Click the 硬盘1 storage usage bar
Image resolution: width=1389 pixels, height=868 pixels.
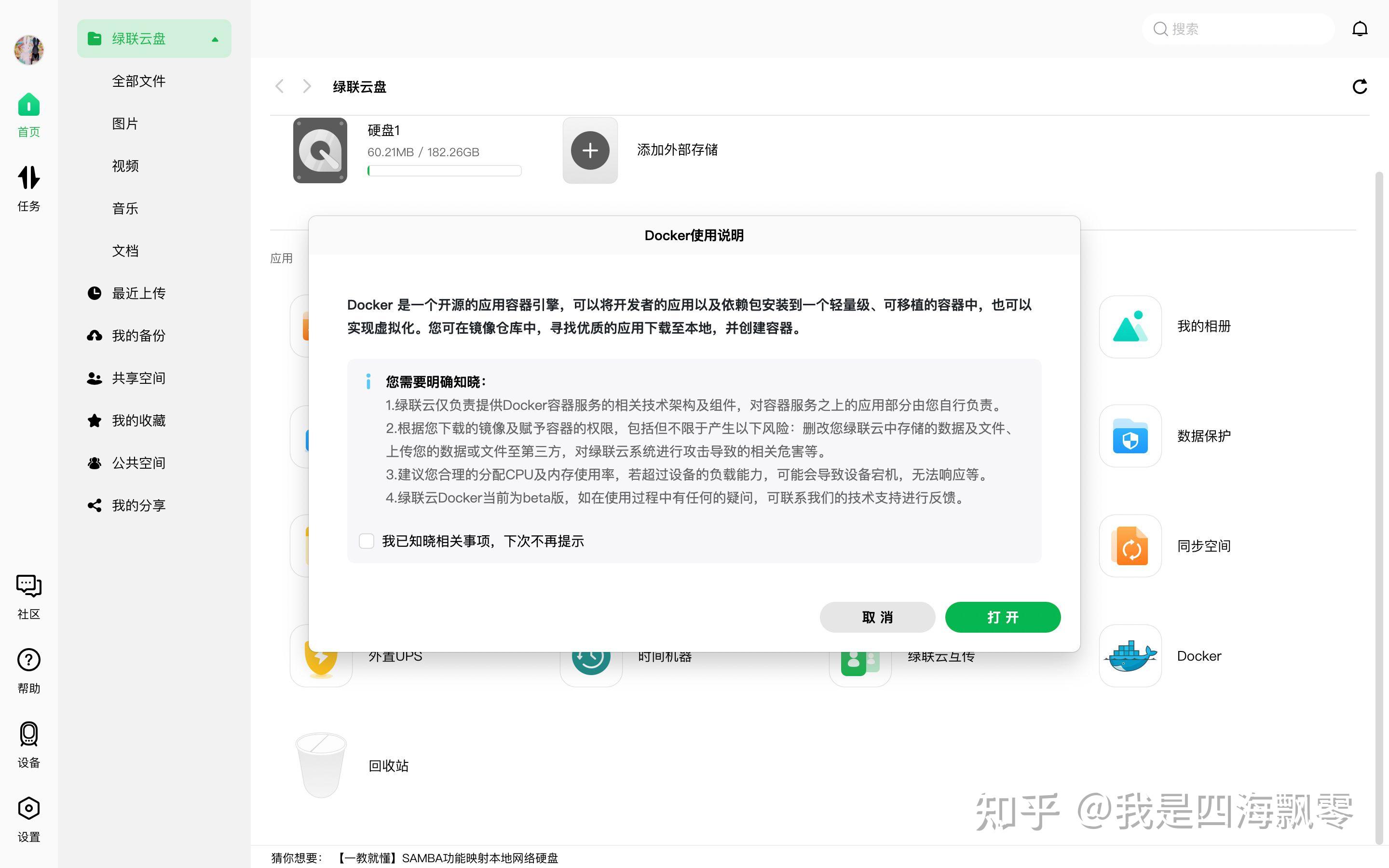(x=444, y=170)
